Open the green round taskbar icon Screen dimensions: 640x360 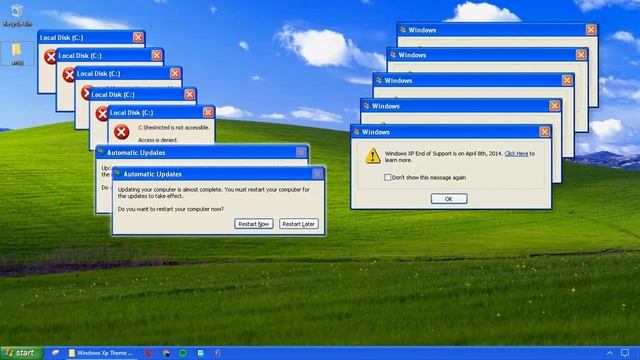[x=183, y=353]
